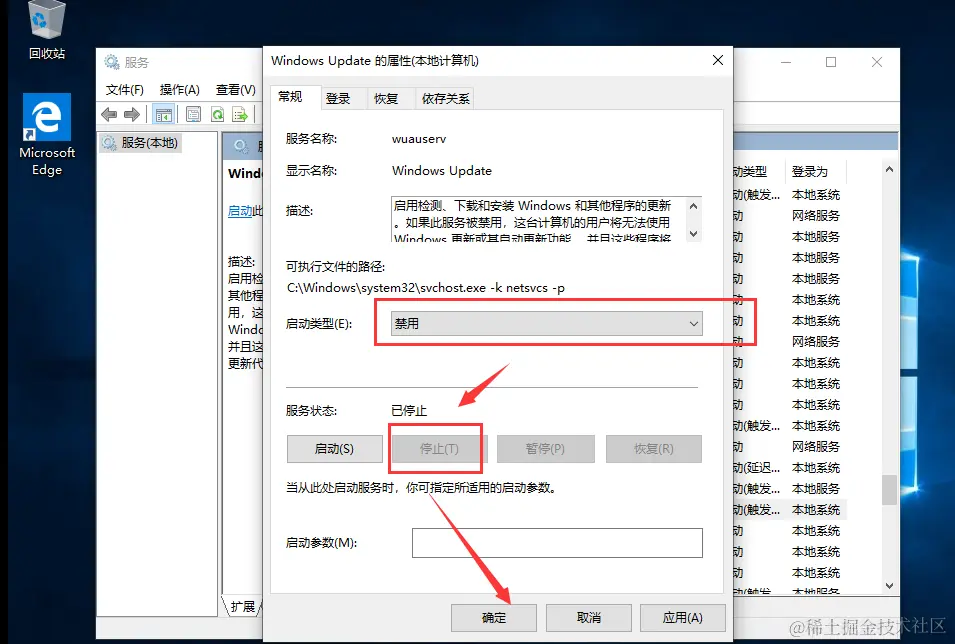Click the 登录为 column header

pos(815,172)
